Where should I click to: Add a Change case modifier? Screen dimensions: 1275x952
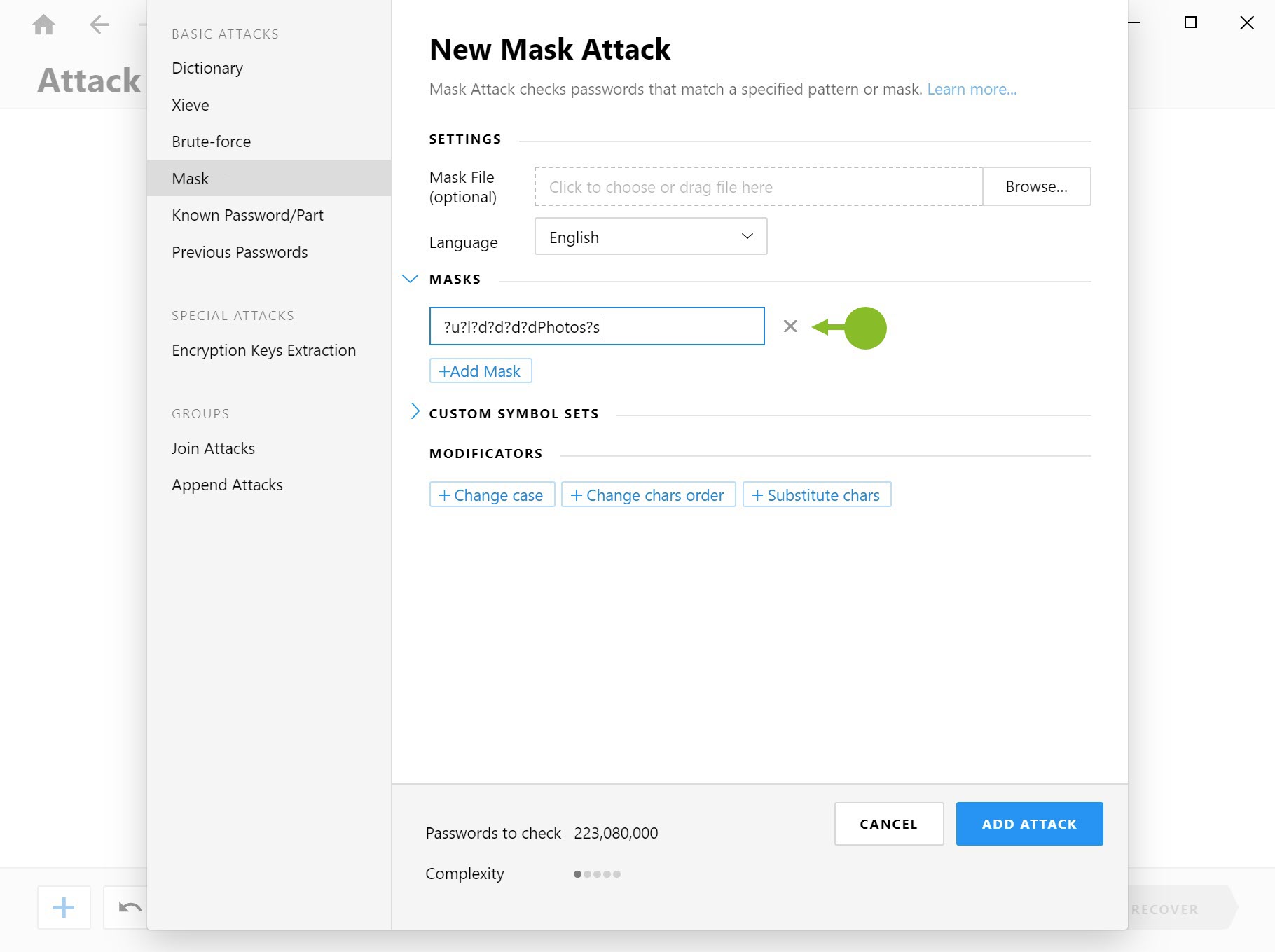(492, 495)
